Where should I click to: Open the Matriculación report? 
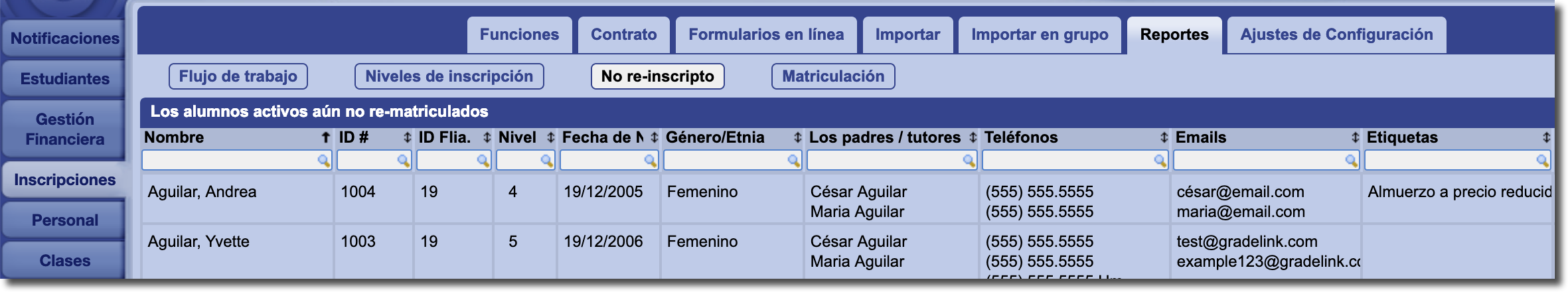(x=832, y=76)
